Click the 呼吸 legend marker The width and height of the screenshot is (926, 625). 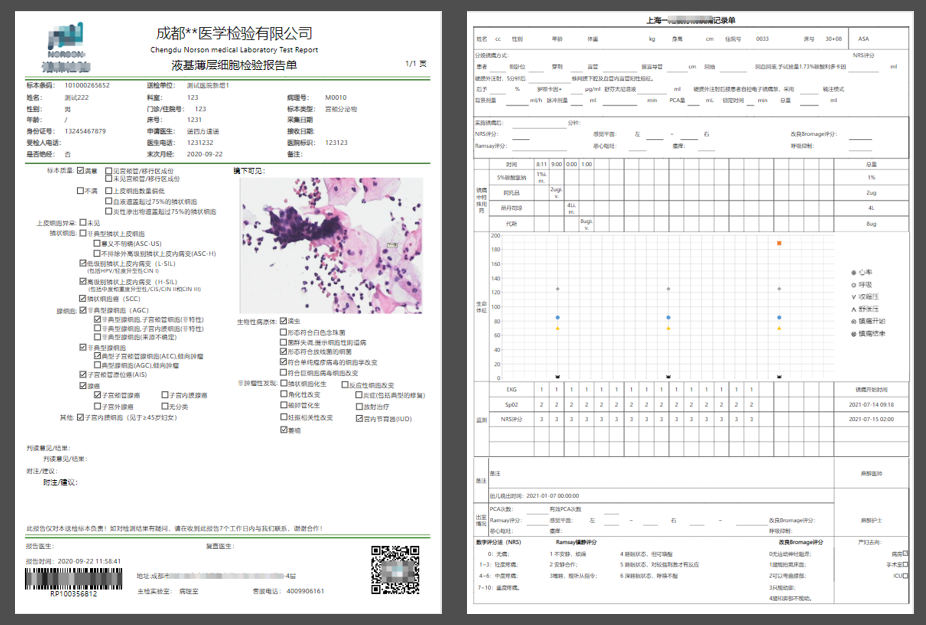[x=853, y=285]
